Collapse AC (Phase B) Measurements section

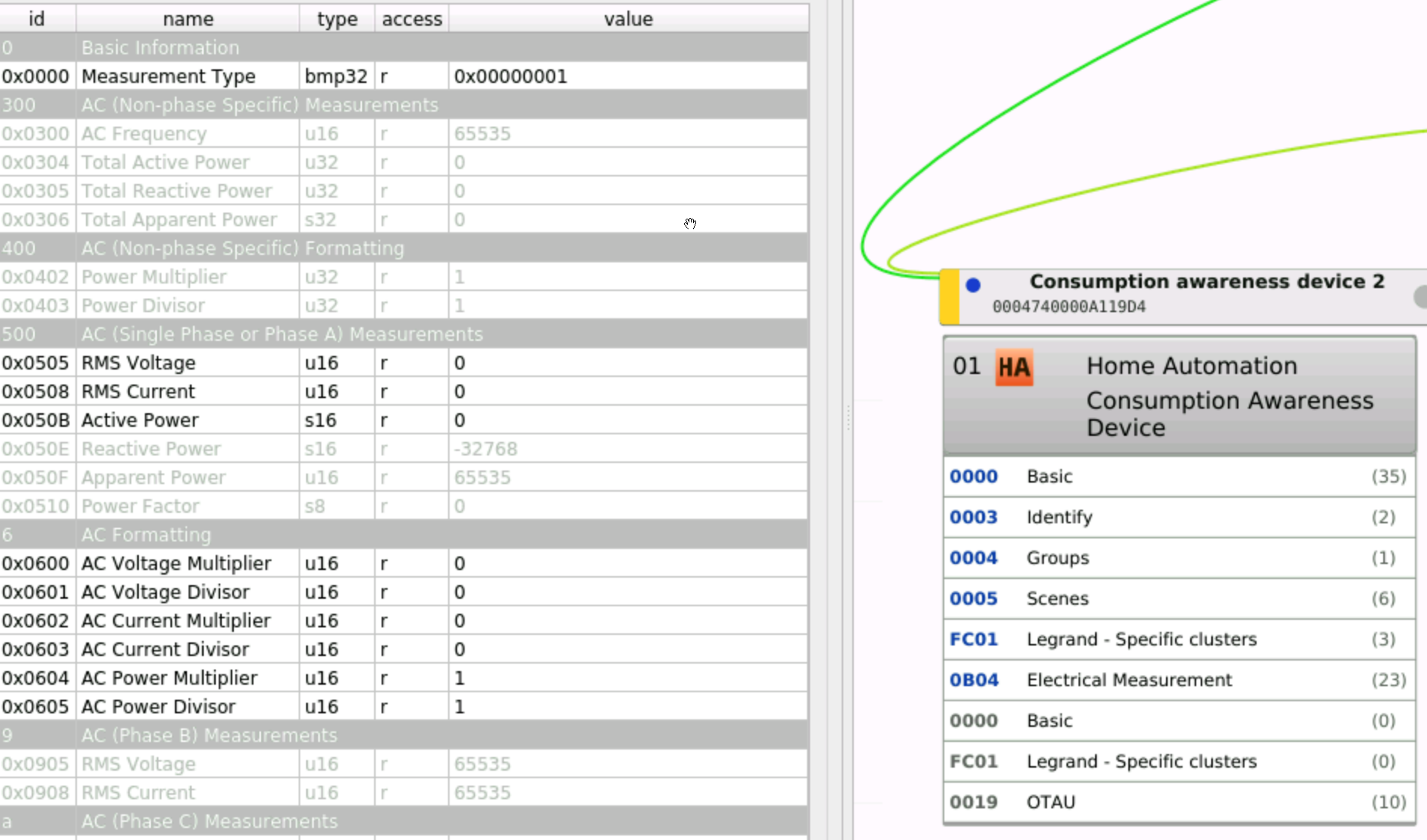pos(404,735)
